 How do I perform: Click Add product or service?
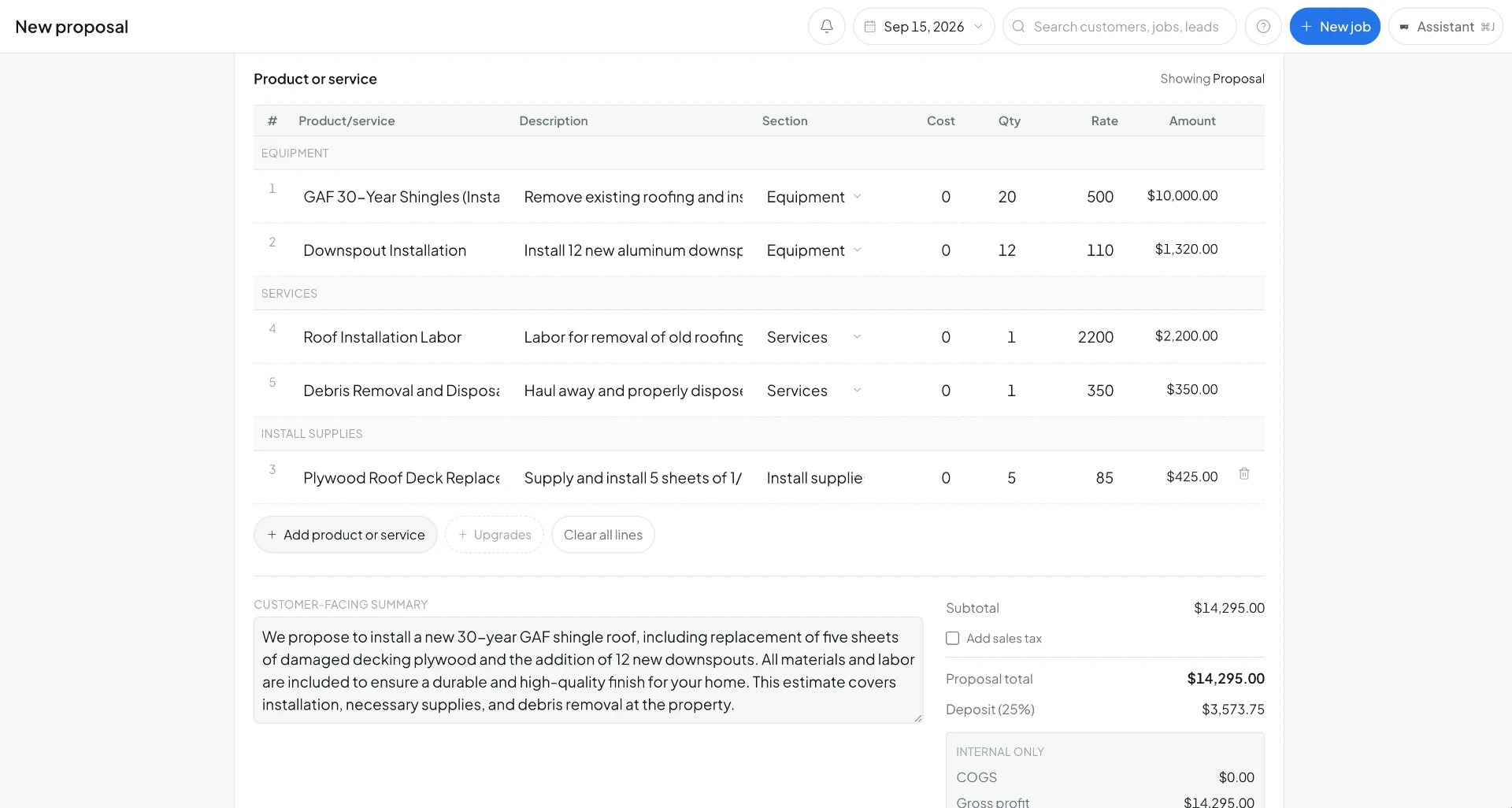(x=346, y=535)
